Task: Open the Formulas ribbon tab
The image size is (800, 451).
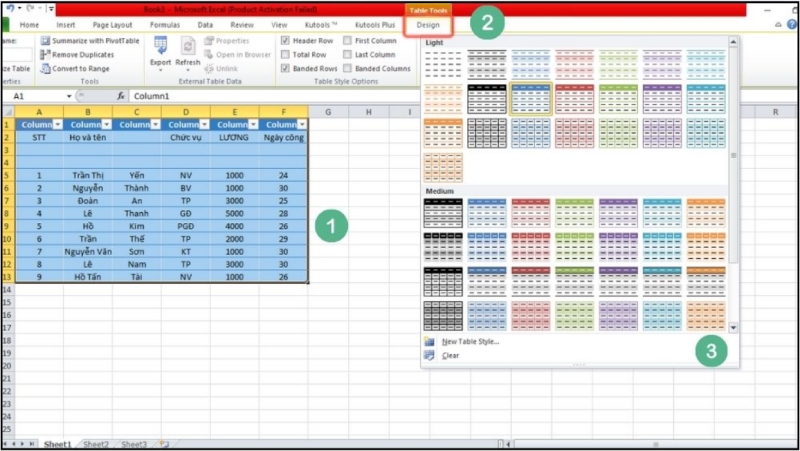Action: [166, 24]
